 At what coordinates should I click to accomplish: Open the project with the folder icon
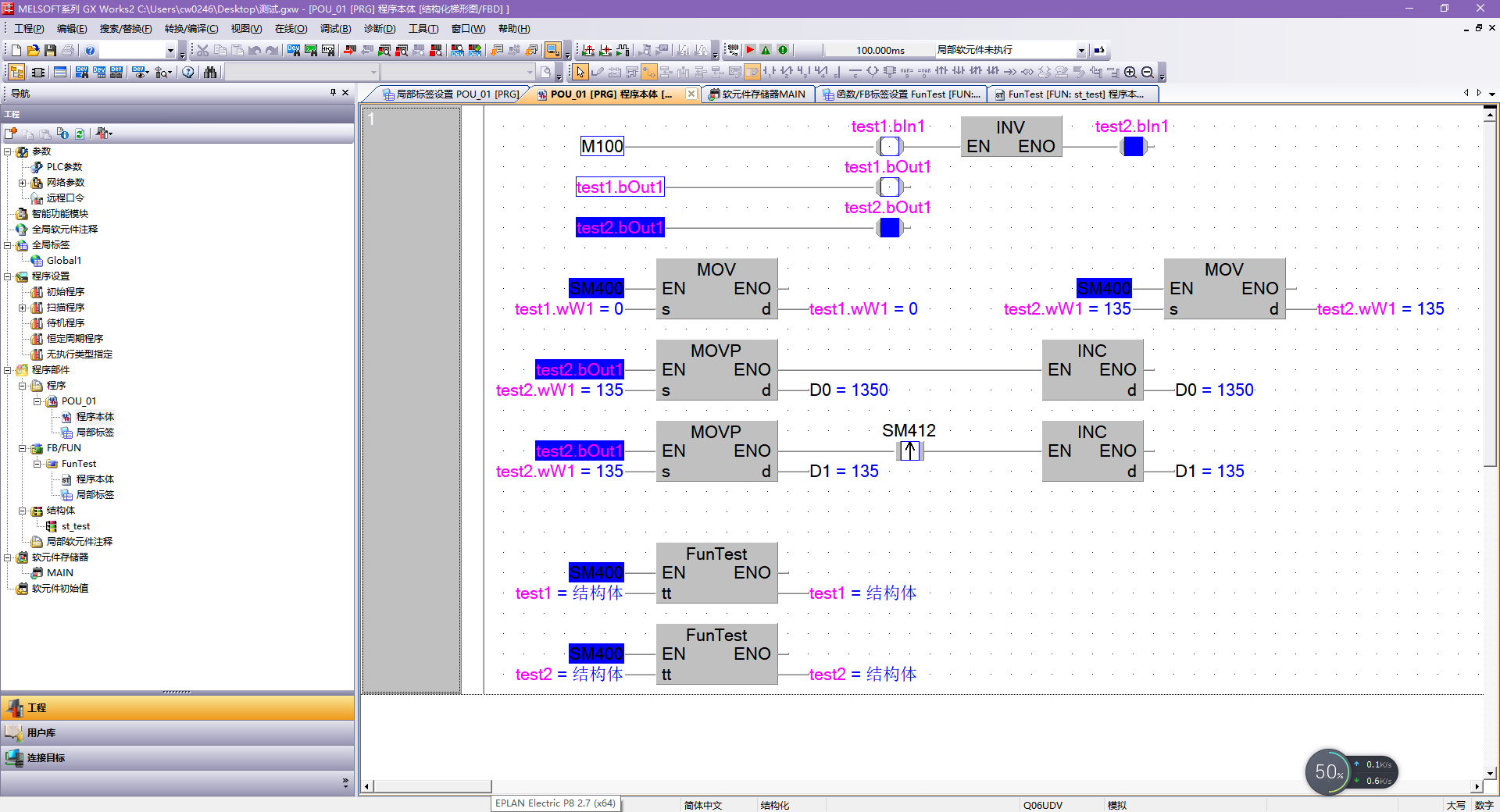[33, 50]
